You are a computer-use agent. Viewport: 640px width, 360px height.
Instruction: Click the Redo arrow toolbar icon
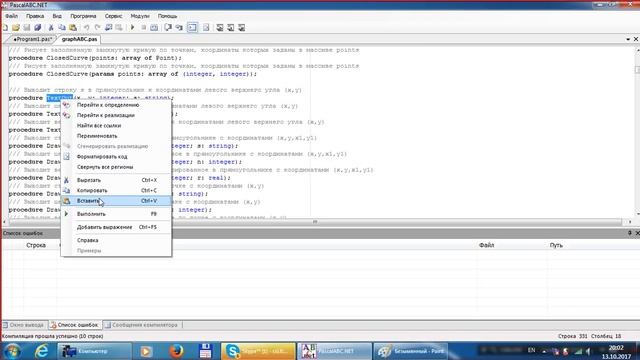click(97, 28)
